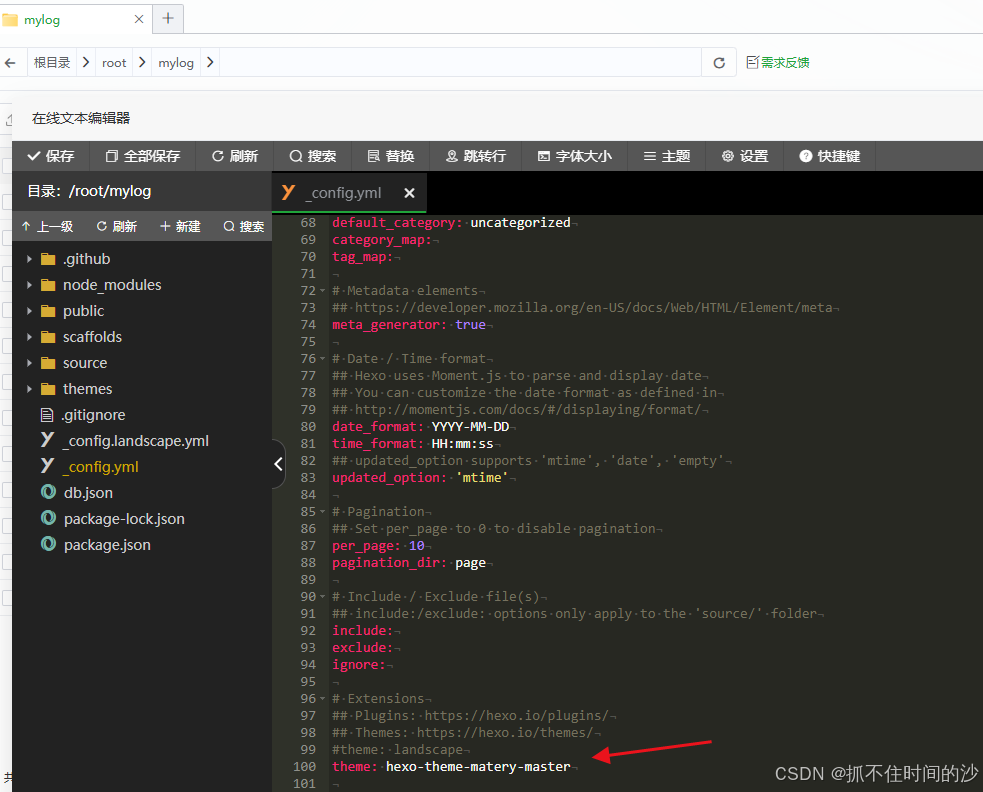Open the .github folder
Screen dimensions: 983x792
86,259
